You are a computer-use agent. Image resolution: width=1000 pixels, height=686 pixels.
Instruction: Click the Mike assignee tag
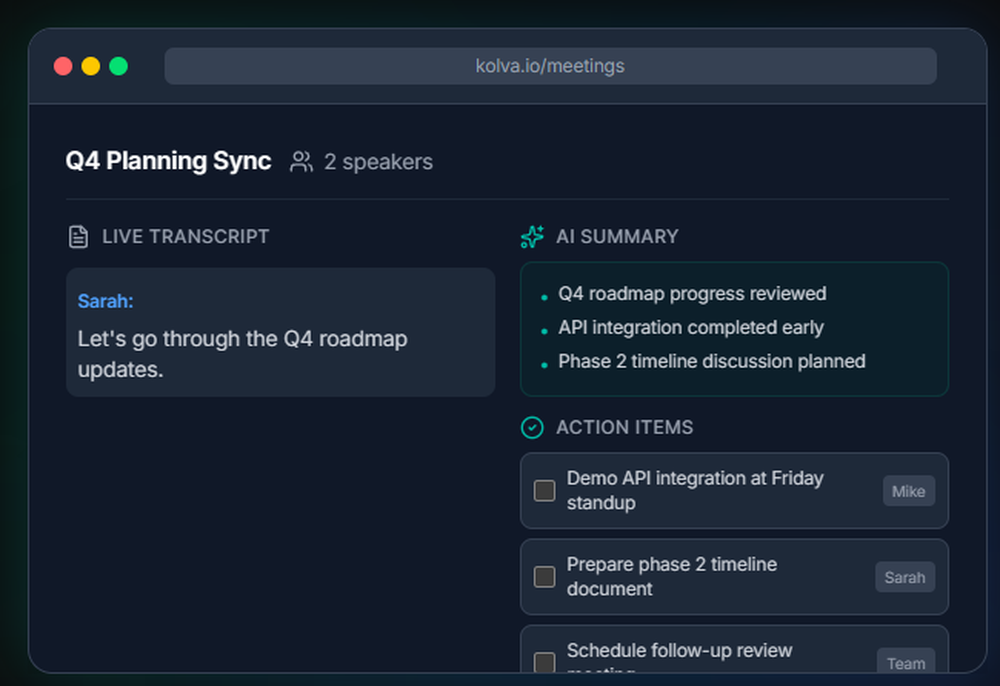tap(908, 491)
